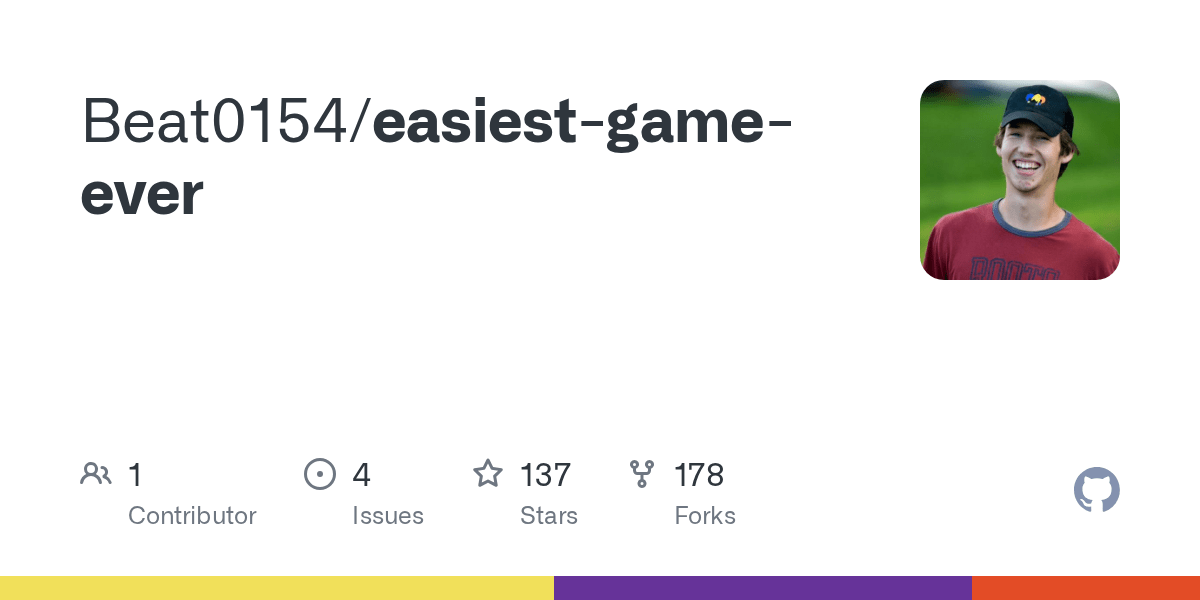The height and width of the screenshot is (600, 1200).
Task: Click the GitHub Octocat logo icon
Action: pos(1096,491)
